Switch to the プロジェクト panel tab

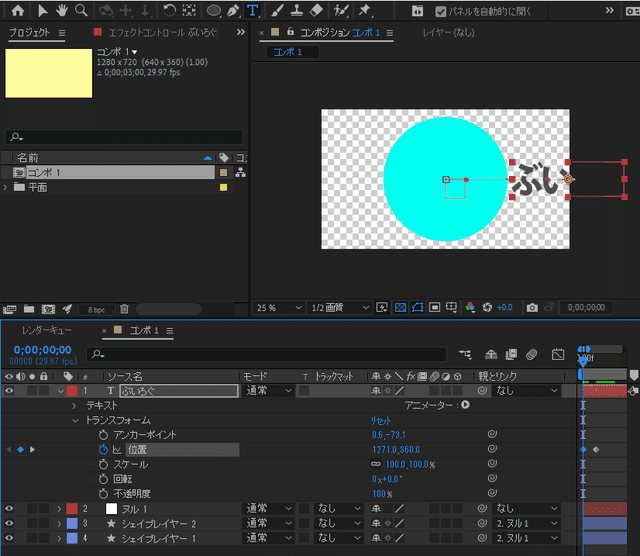pyautogui.click(x=29, y=33)
